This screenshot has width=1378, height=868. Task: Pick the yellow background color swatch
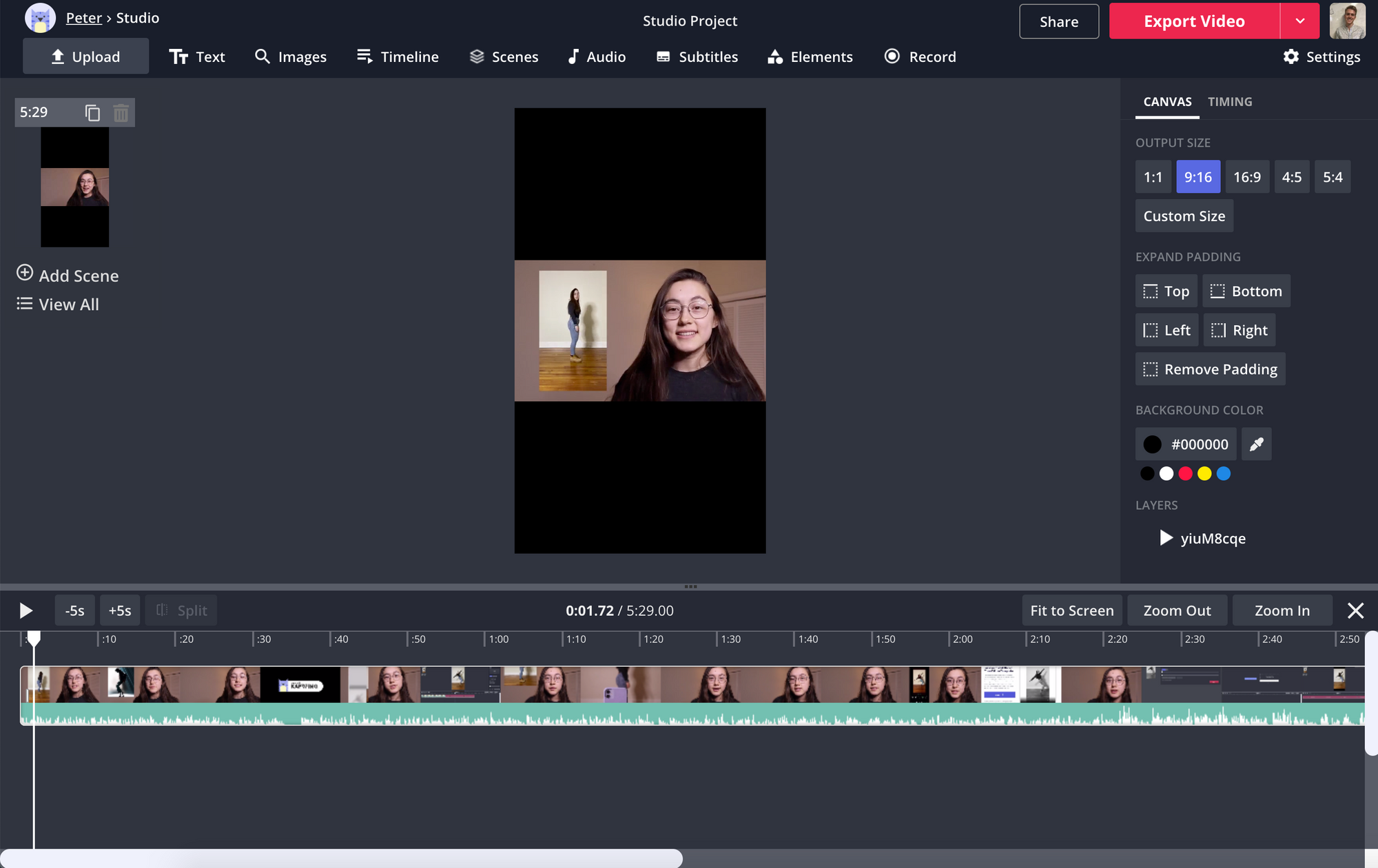click(1204, 473)
